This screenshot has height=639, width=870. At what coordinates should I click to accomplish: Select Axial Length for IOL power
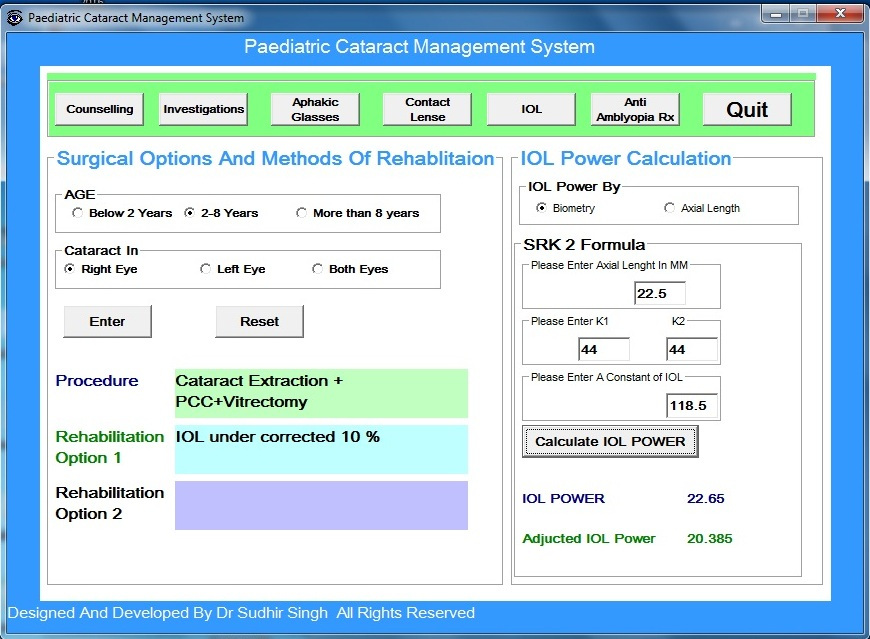(x=669, y=208)
